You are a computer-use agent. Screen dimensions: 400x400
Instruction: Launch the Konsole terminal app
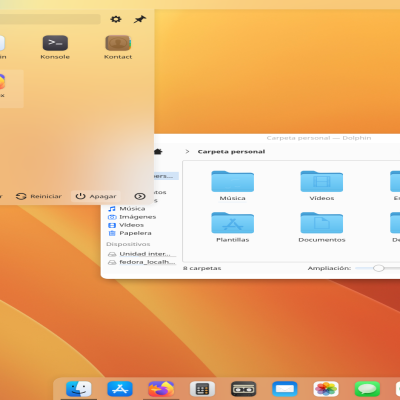coord(55,47)
